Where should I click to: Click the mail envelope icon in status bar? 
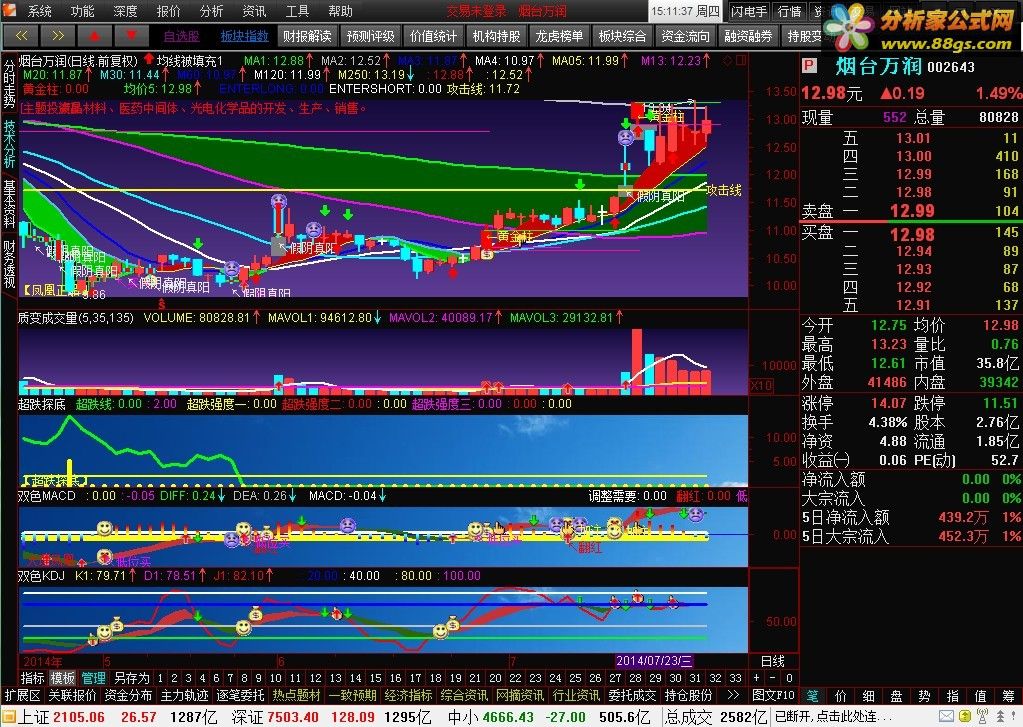click(947, 717)
